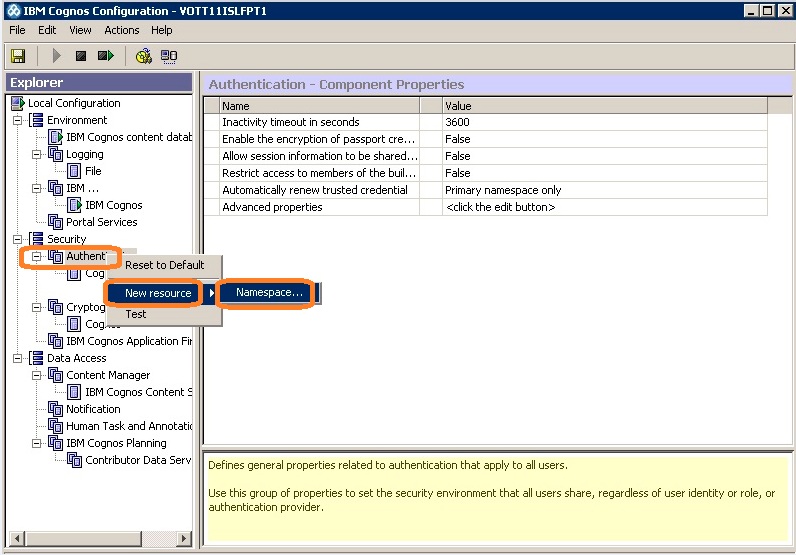Click the Data Access node icon
The image size is (796, 555).
point(37,358)
